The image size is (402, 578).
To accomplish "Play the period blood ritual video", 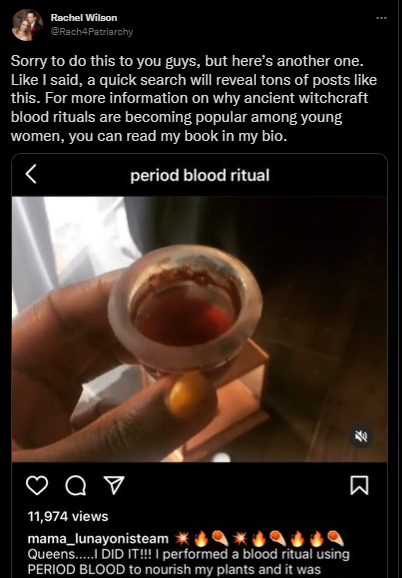I will [199, 329].
